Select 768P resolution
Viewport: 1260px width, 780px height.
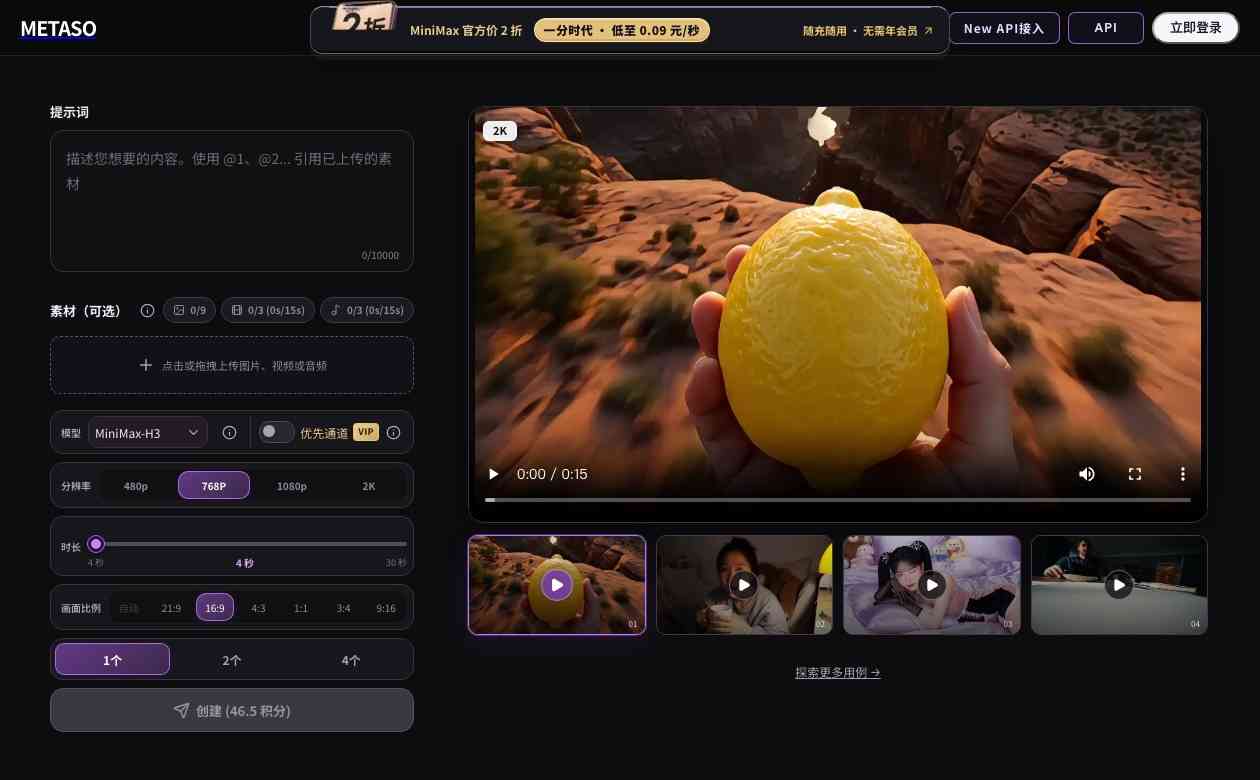(214, 486)
